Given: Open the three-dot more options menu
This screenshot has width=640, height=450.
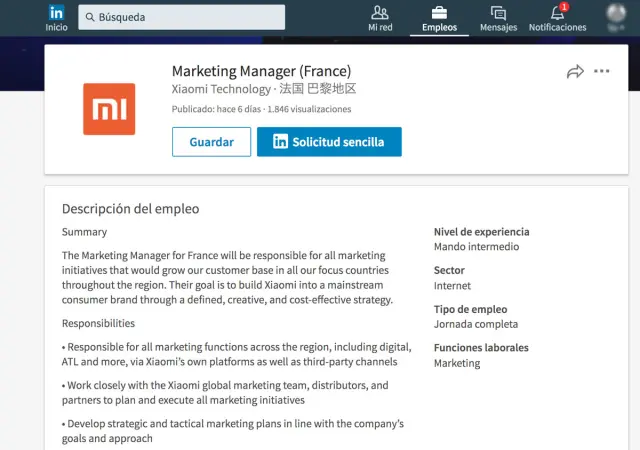Looking at the screenshot, I should pyautogui.click(x=601, y=71).
